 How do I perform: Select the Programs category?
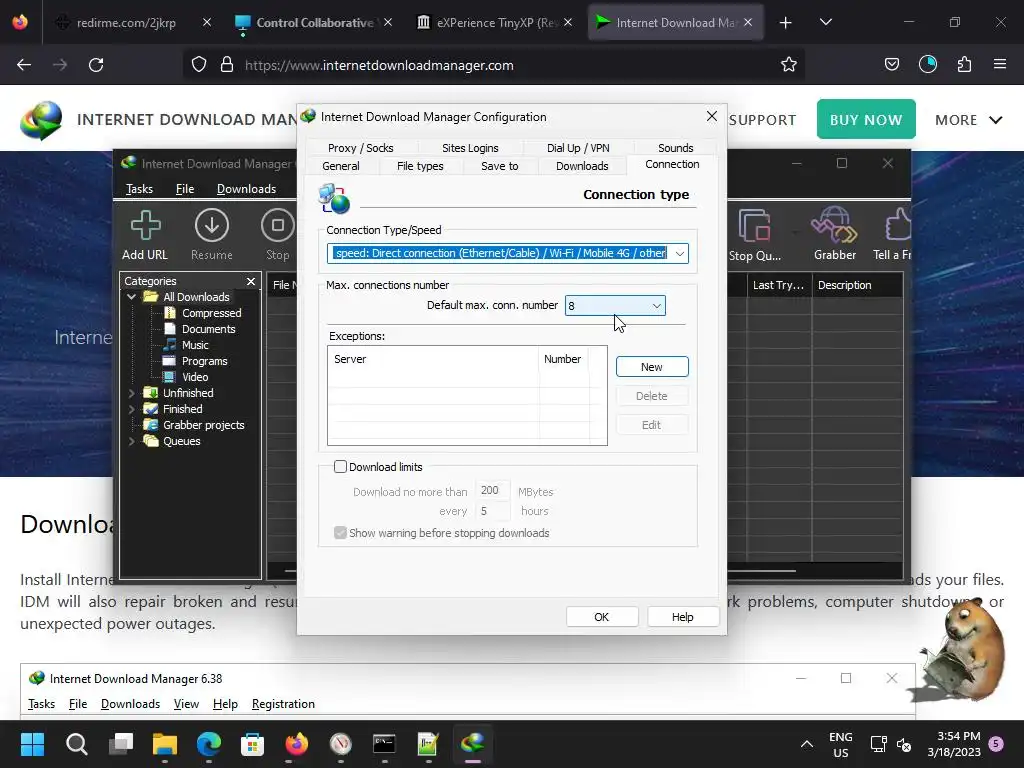[x=204, y=361]
